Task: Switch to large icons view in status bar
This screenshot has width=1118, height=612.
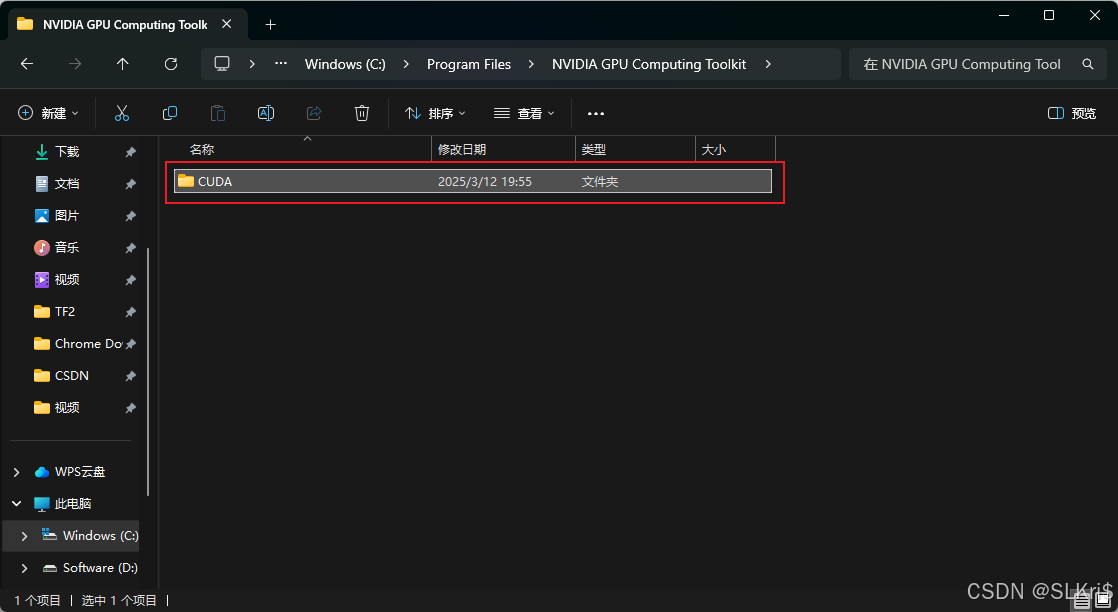Action: [x=1102, y=602]
